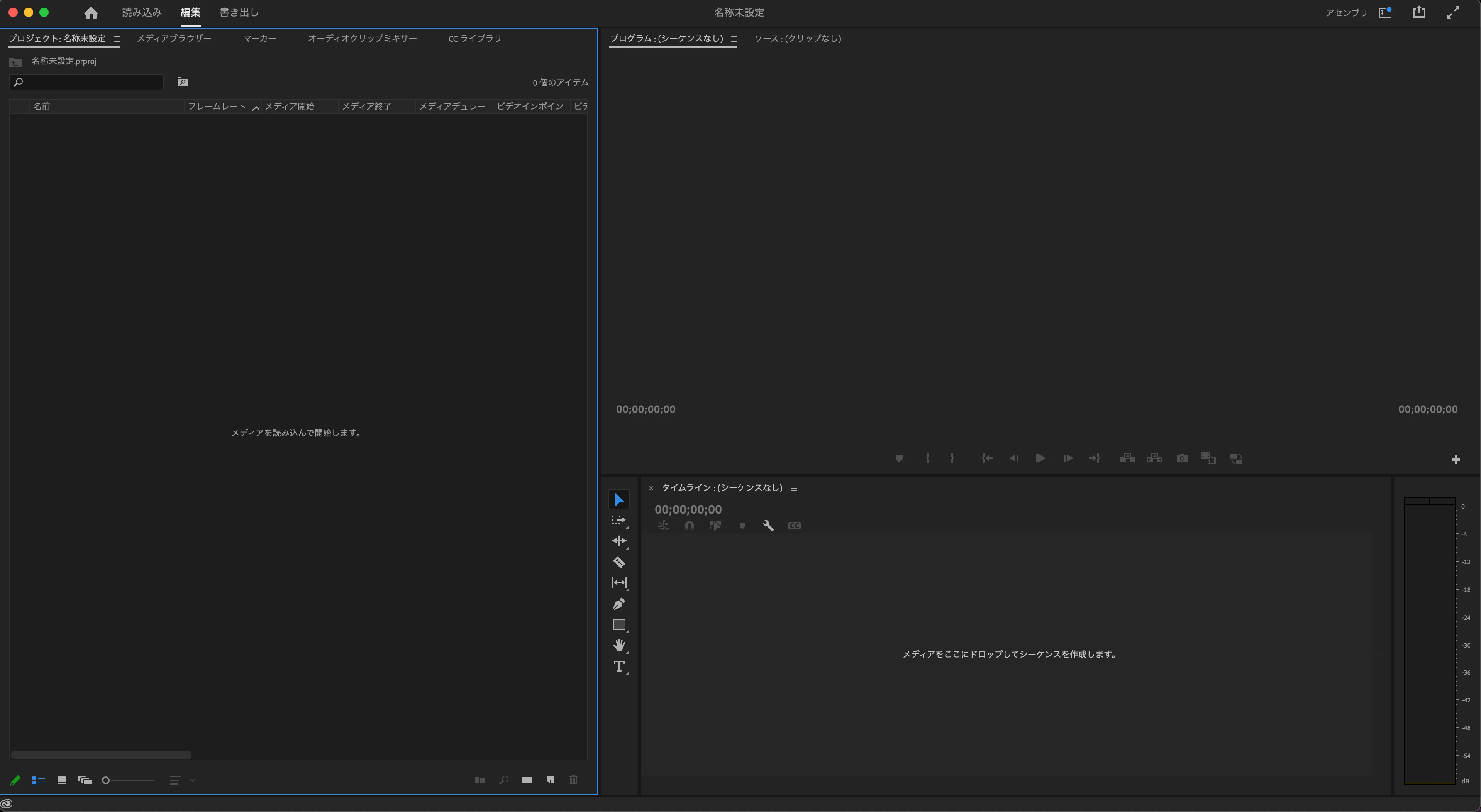Select the Pen tool
This screenshot has height=812, width=1481.
click(x=618, y=604)
